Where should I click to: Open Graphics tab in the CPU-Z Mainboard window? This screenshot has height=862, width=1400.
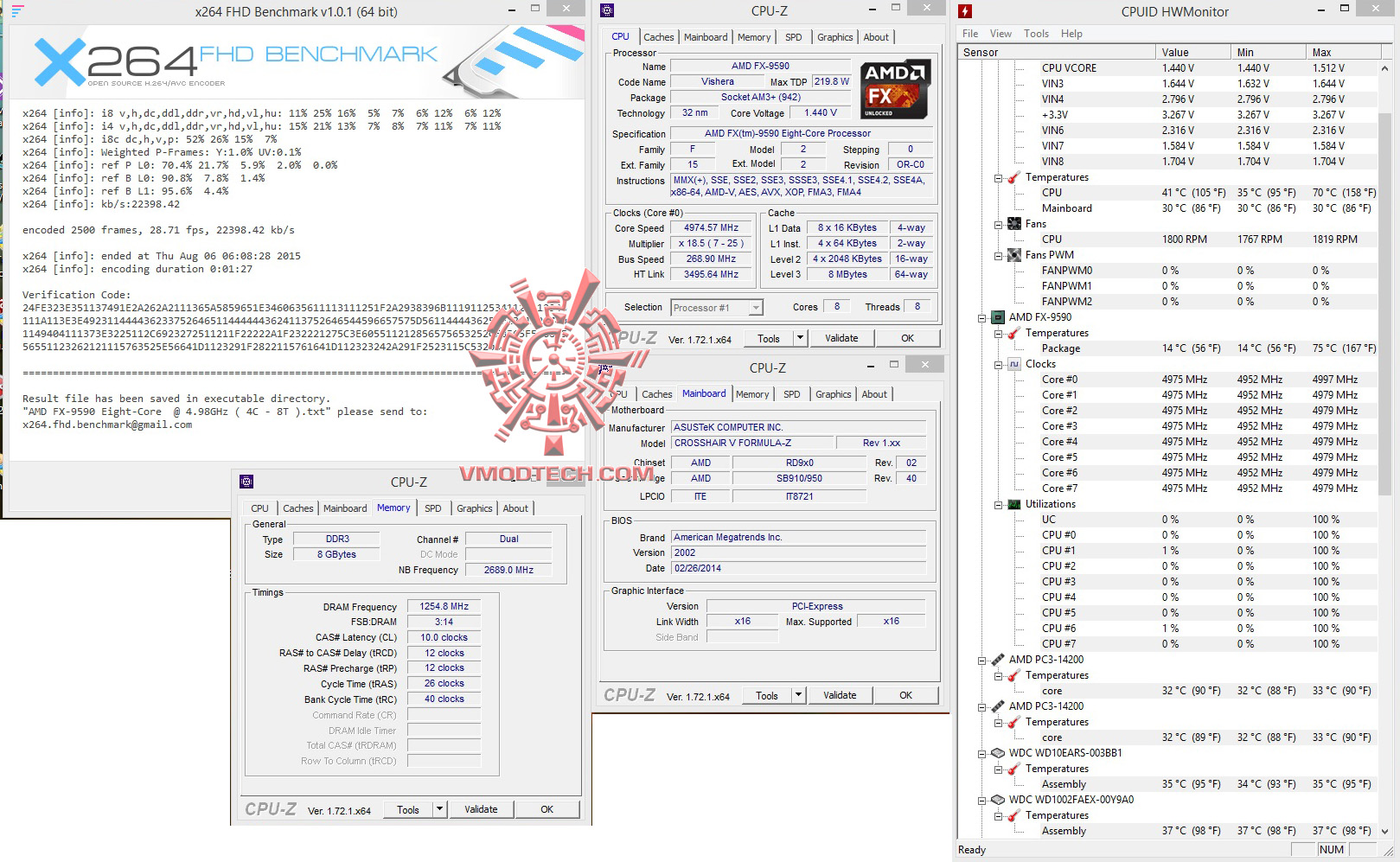[833, 394]
